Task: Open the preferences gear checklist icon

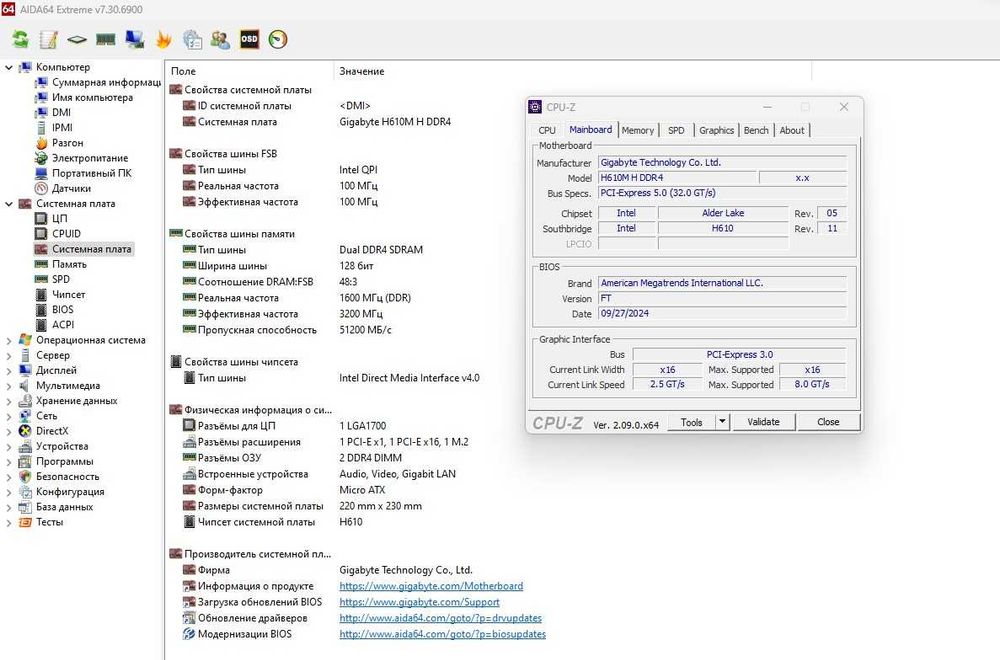Action: tap(192, 40)
